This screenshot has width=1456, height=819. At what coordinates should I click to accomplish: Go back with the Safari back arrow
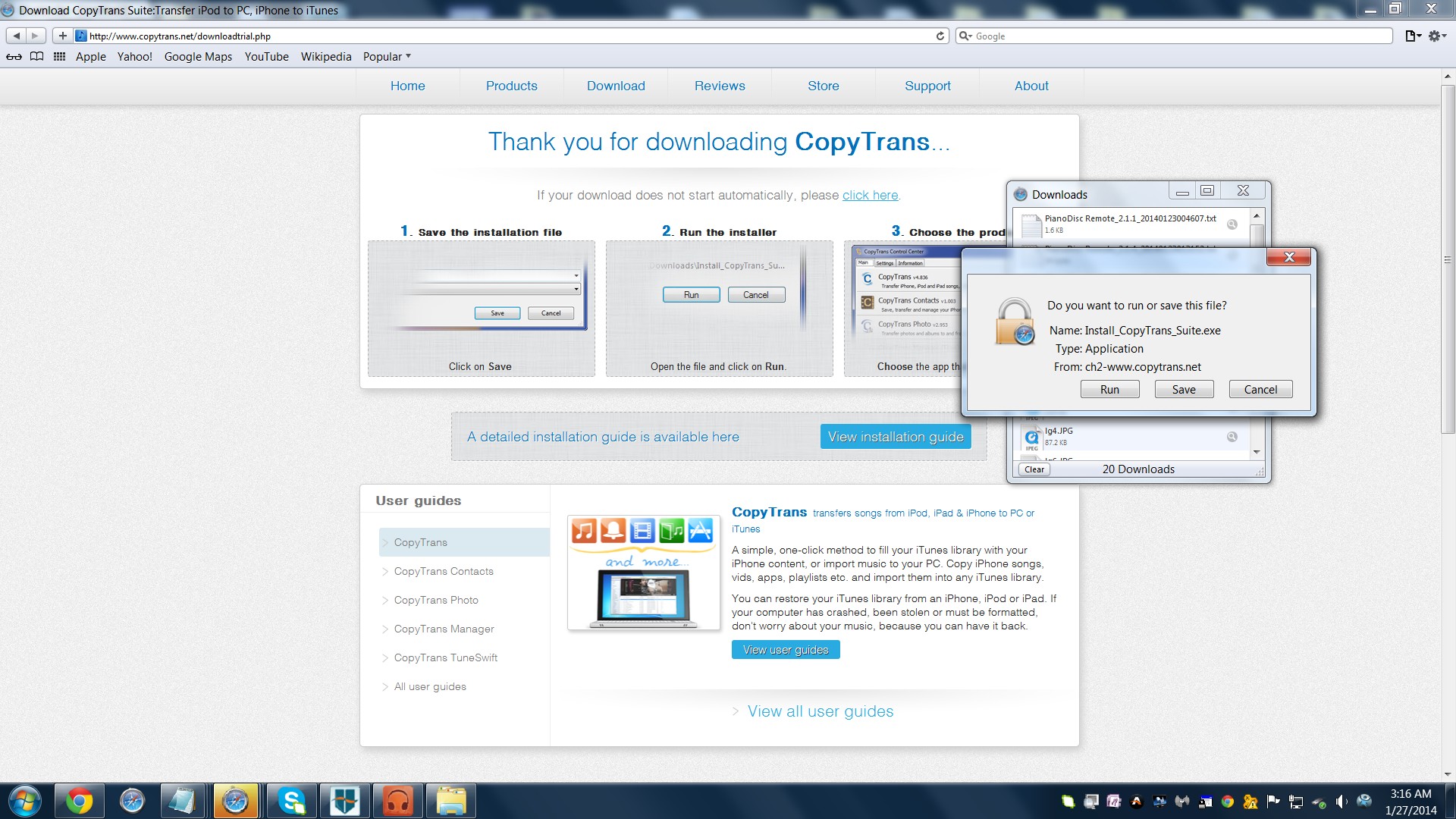click(16, 36)
